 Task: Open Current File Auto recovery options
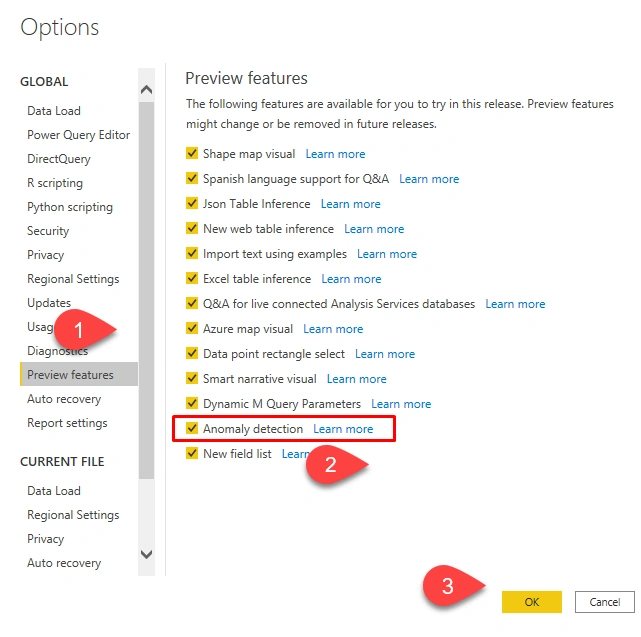64,563
